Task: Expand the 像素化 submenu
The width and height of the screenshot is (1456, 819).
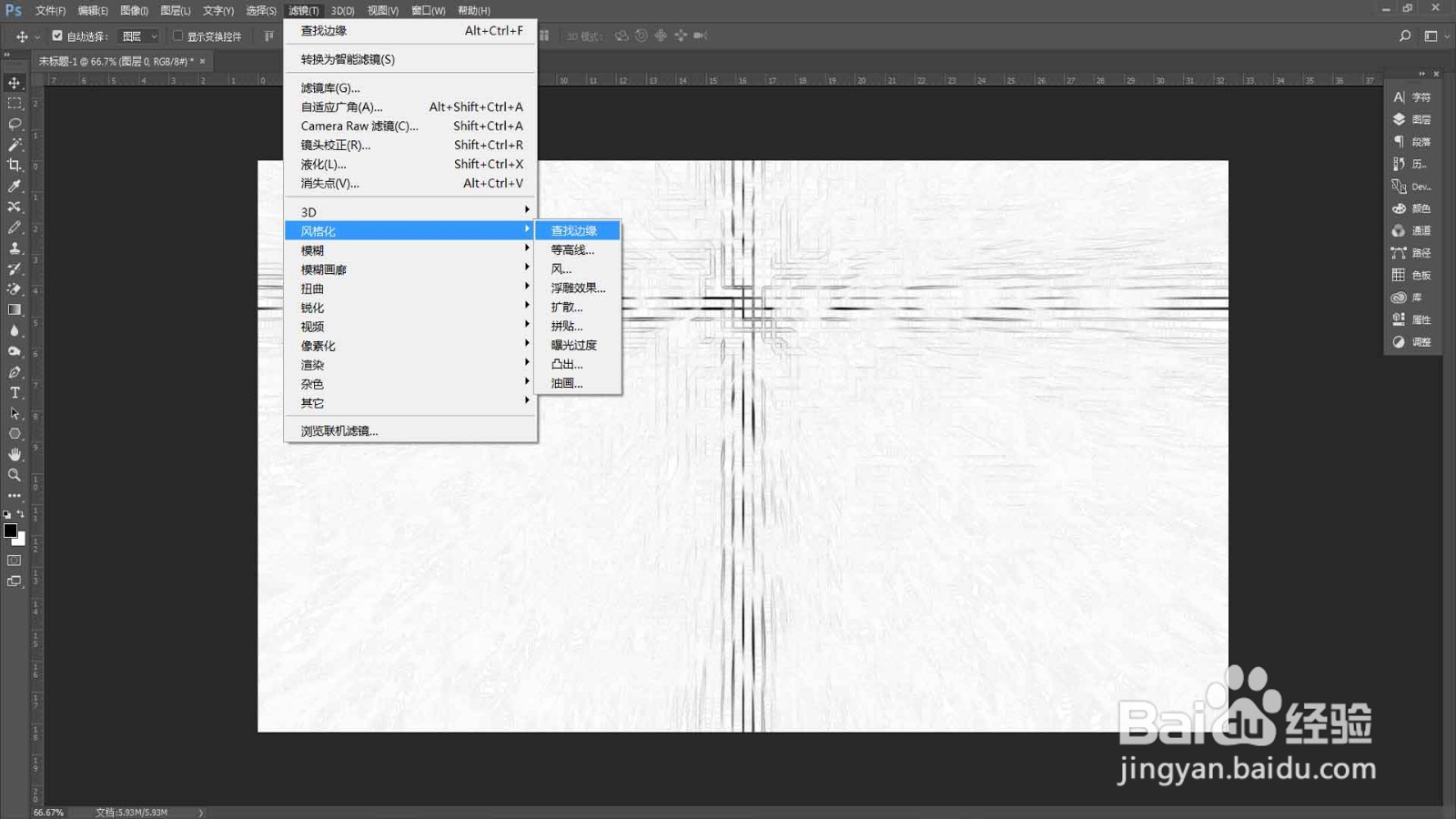Action: pos(410,346)
